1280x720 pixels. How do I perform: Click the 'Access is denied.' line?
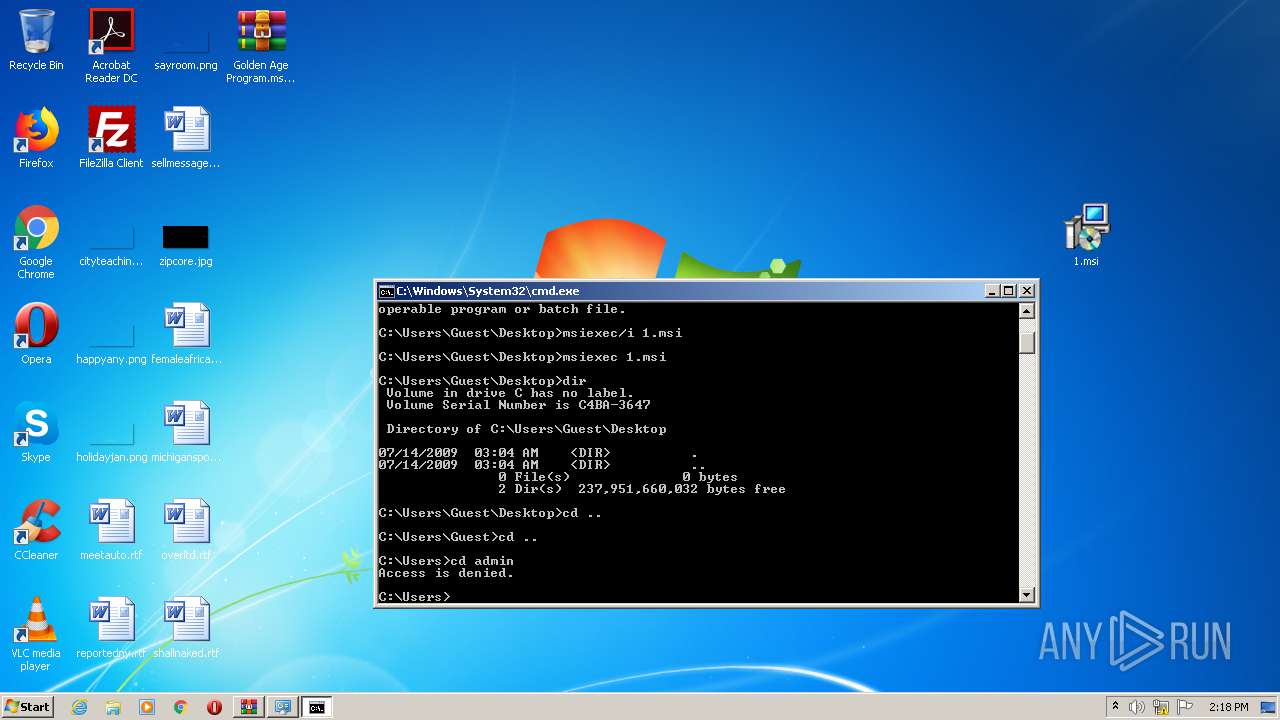446,573
